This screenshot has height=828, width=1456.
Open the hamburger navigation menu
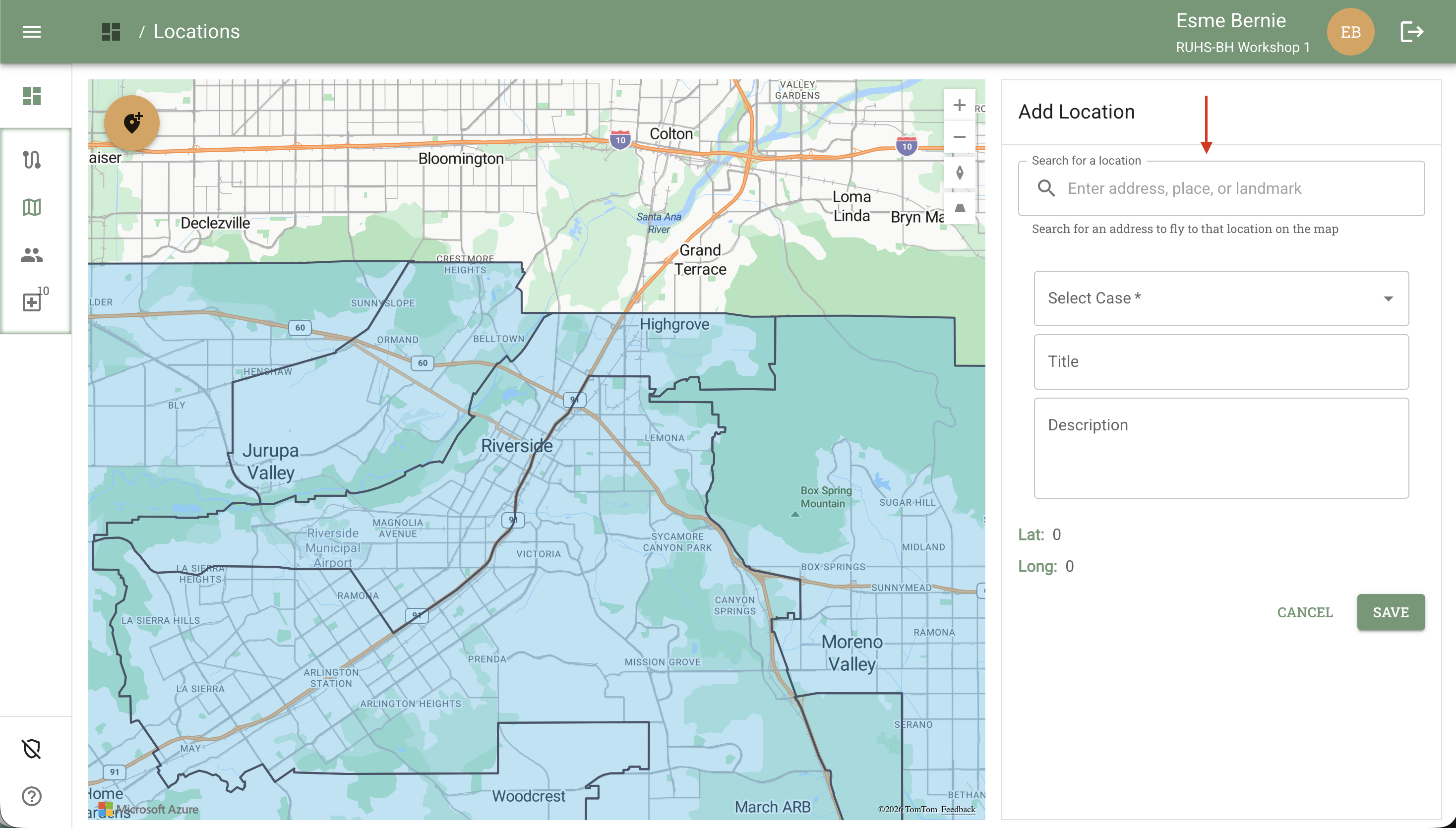tap(31, 32)
